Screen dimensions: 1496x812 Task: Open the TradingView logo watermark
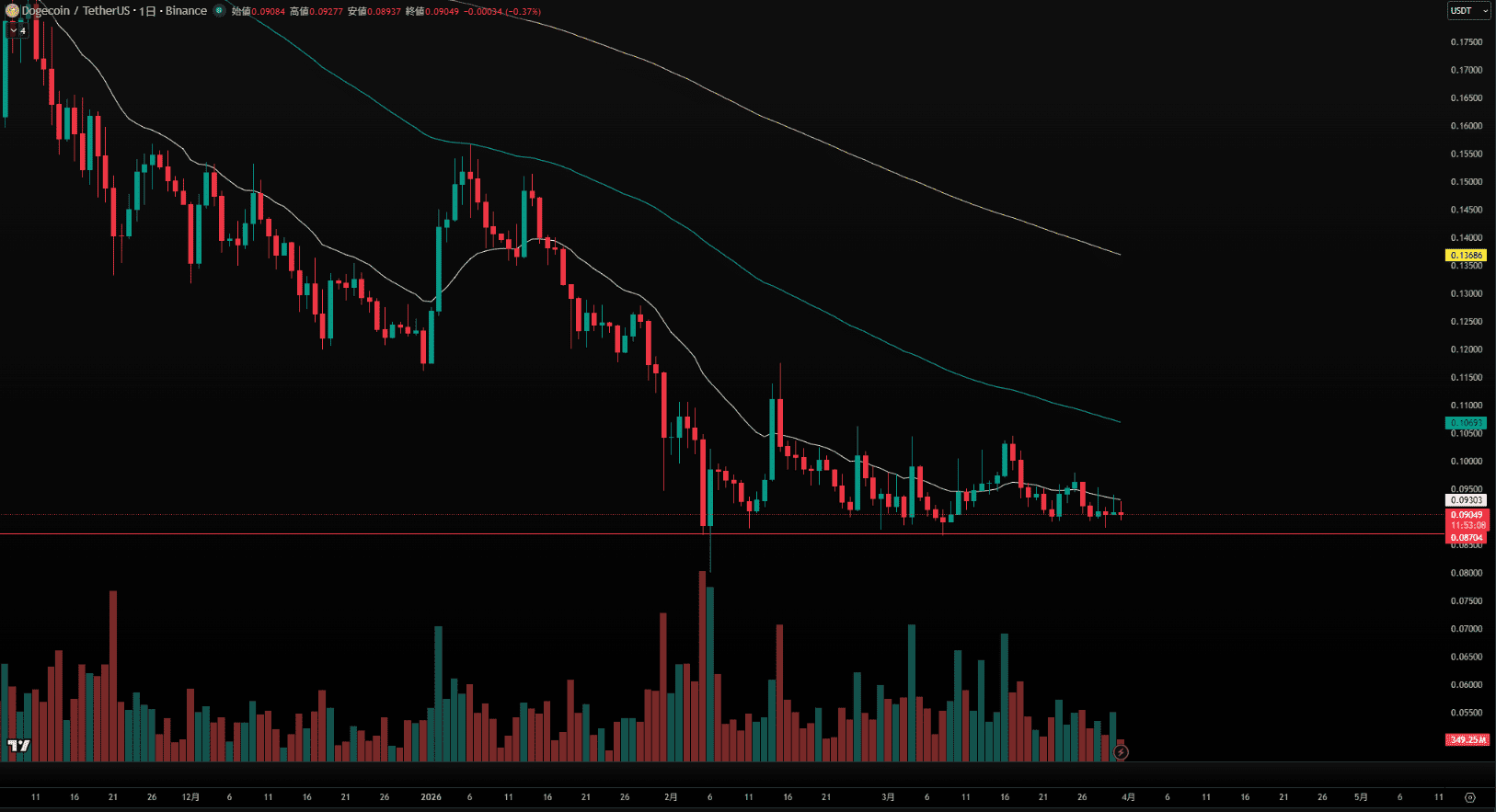tap(18, 746)
